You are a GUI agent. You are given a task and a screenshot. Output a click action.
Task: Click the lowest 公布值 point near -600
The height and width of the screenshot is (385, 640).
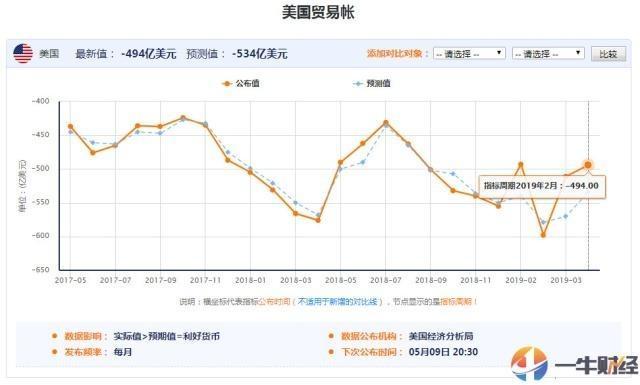543,235
